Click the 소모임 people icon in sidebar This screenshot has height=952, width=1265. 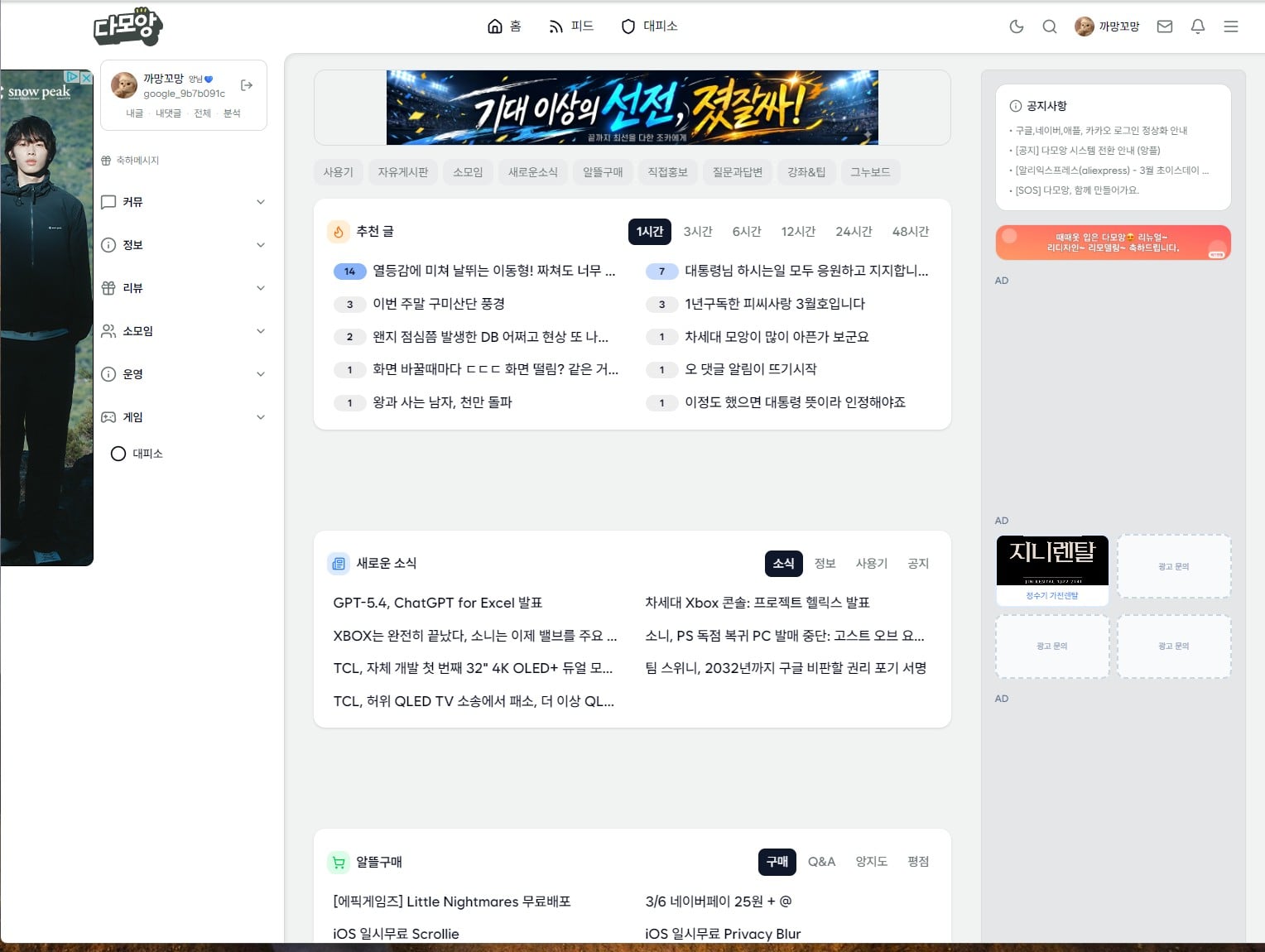click(x=108, y=331)
